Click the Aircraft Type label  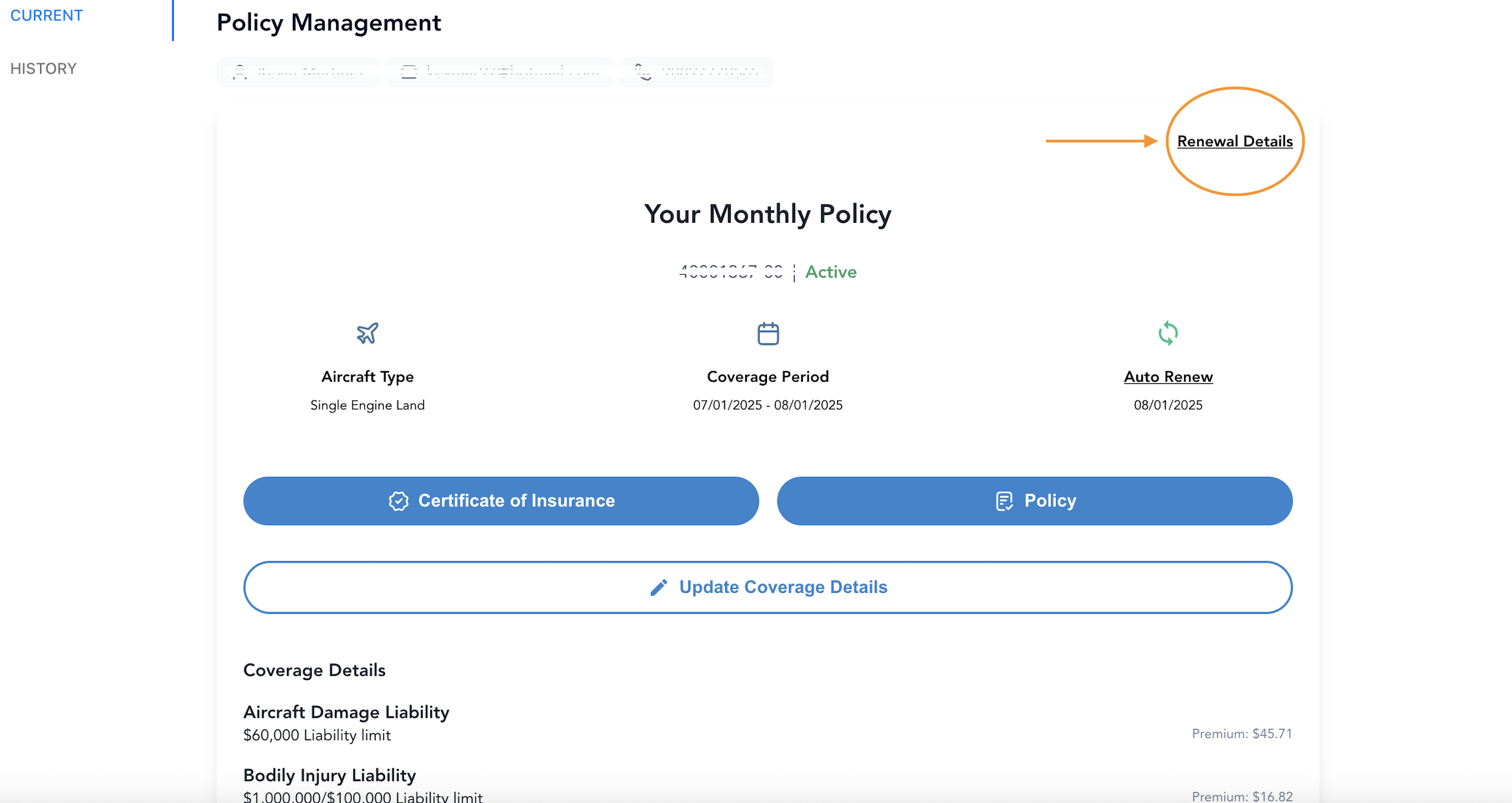(x=368, y=377)
